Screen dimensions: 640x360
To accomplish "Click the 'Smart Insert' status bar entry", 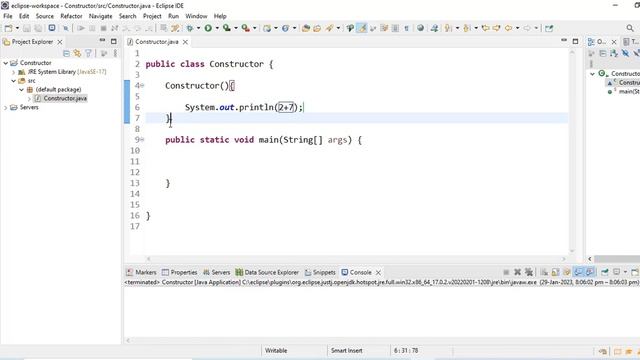I will click(x=347, y=351).
